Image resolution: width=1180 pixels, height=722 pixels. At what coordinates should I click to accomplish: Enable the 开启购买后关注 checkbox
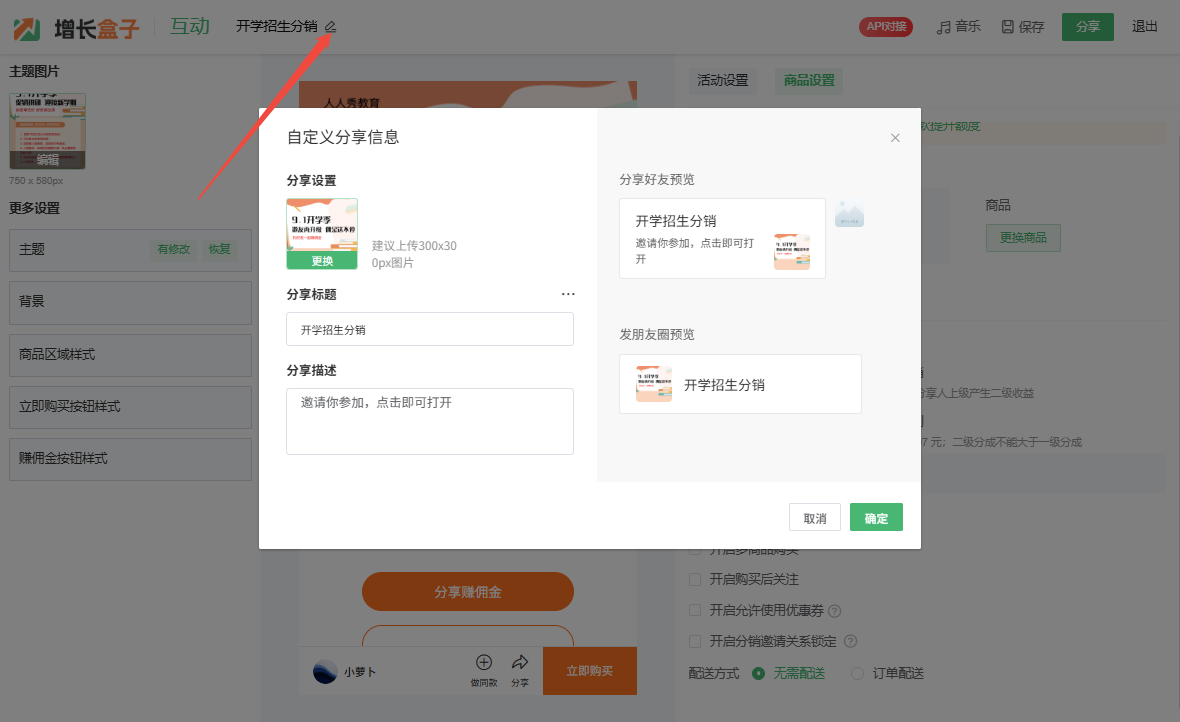pyautogui.click(x=695, y=579)
